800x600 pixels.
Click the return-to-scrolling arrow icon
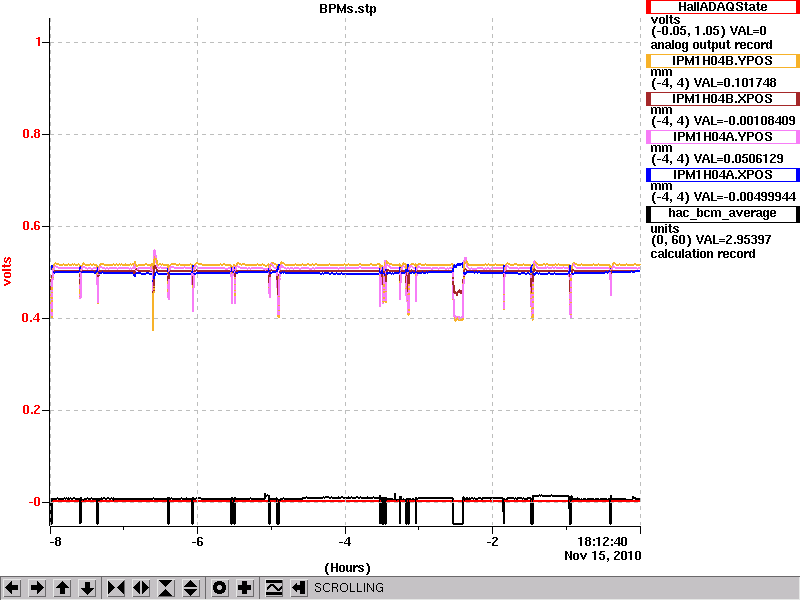coord(299,588)
